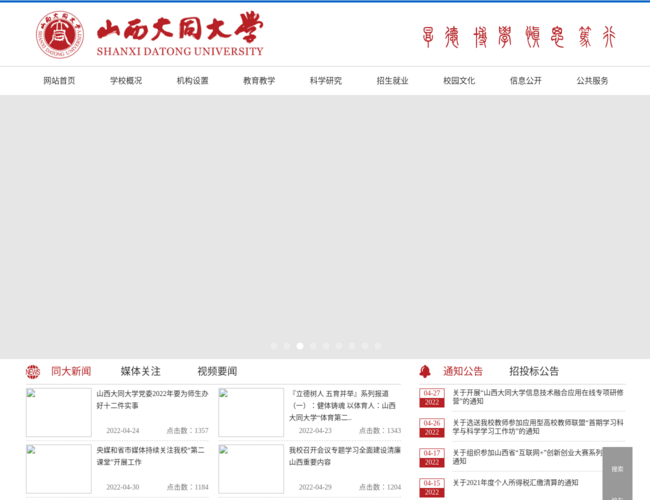Open the 招生就业 menu item
650x500 pixels.
click(x=393, y=81)
